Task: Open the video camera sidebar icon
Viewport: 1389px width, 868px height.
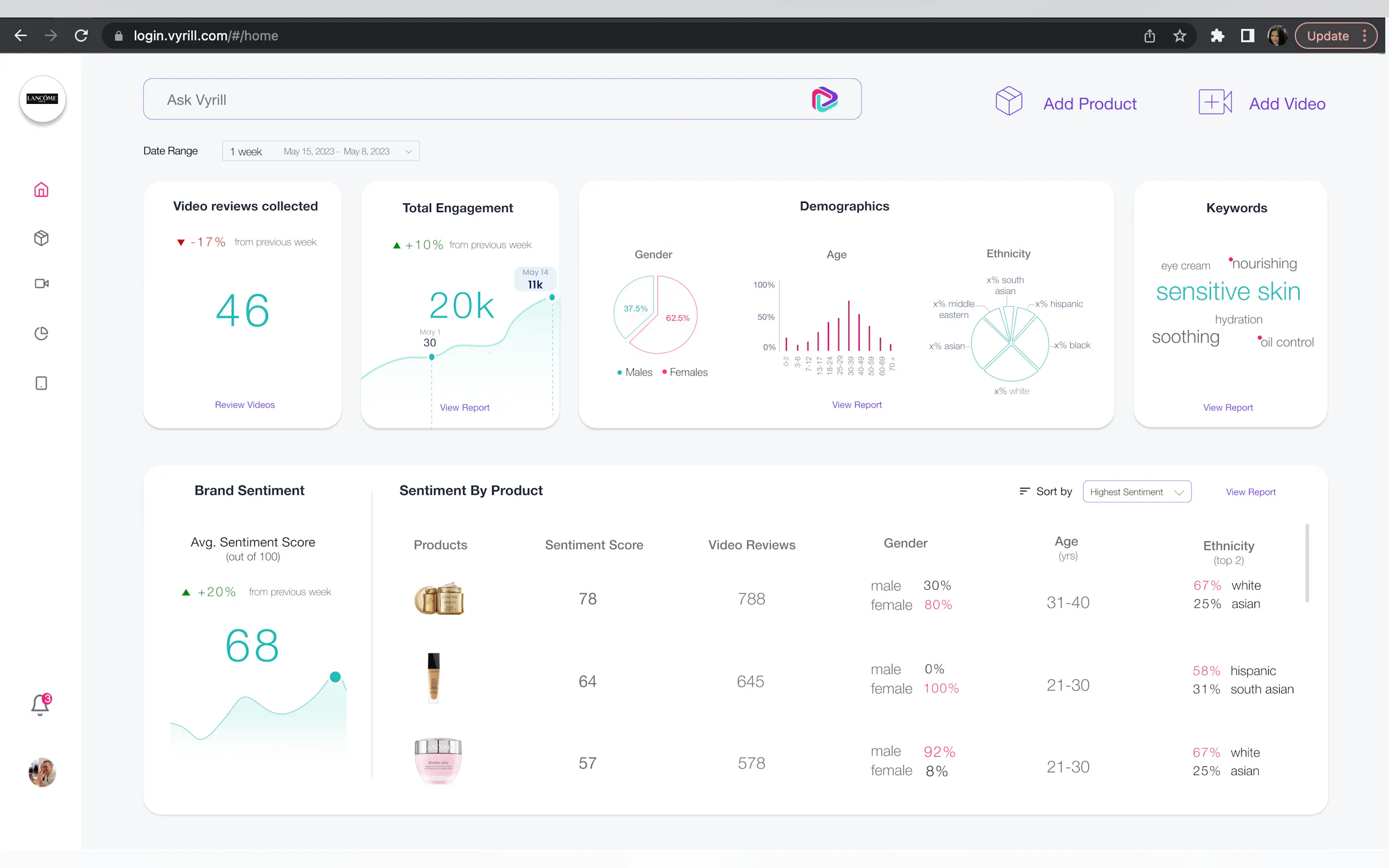Action: point(42,284)
